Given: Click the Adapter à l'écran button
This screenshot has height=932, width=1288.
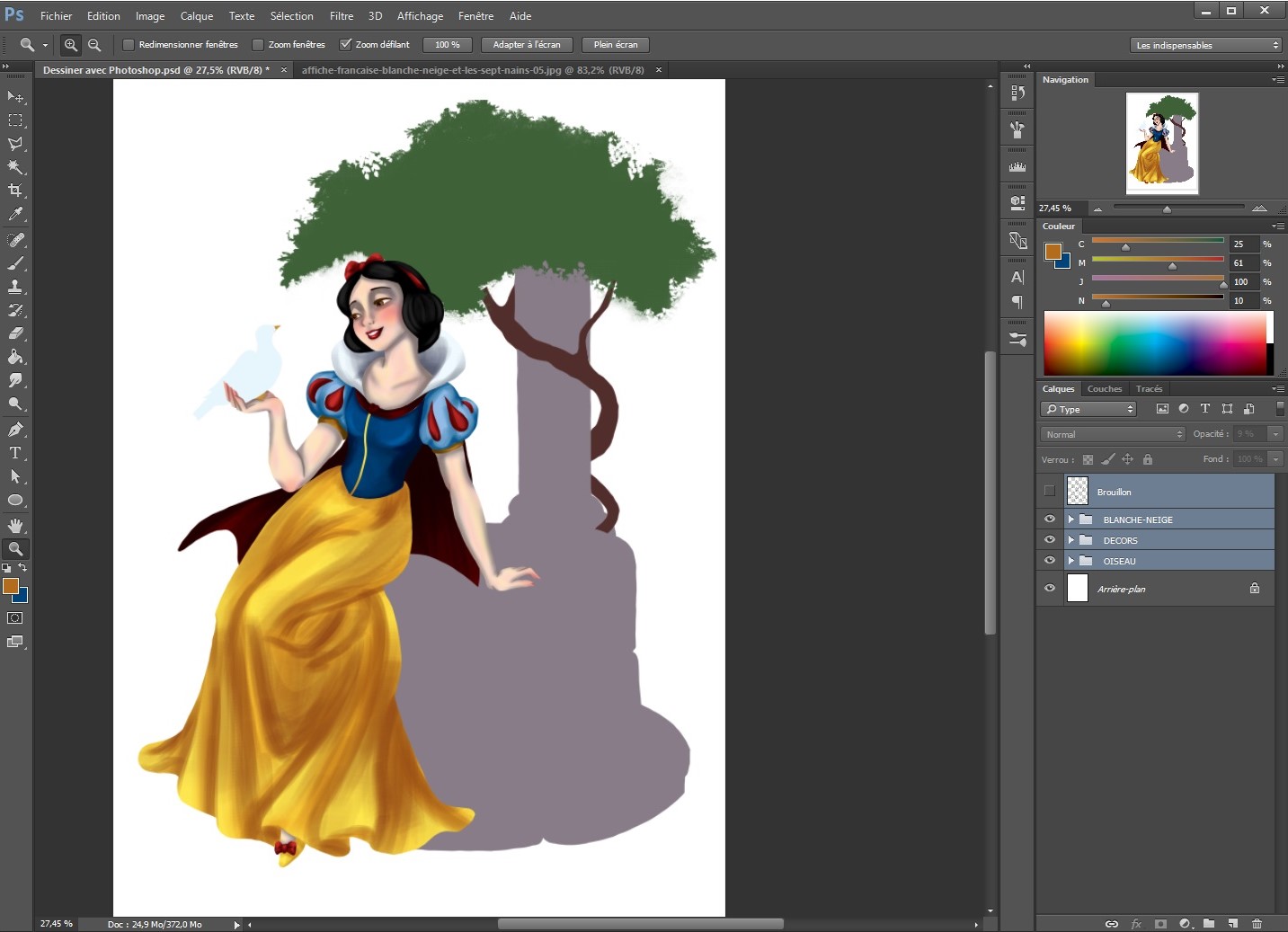Looking at the screenshot, I should [x=526, y=44].
